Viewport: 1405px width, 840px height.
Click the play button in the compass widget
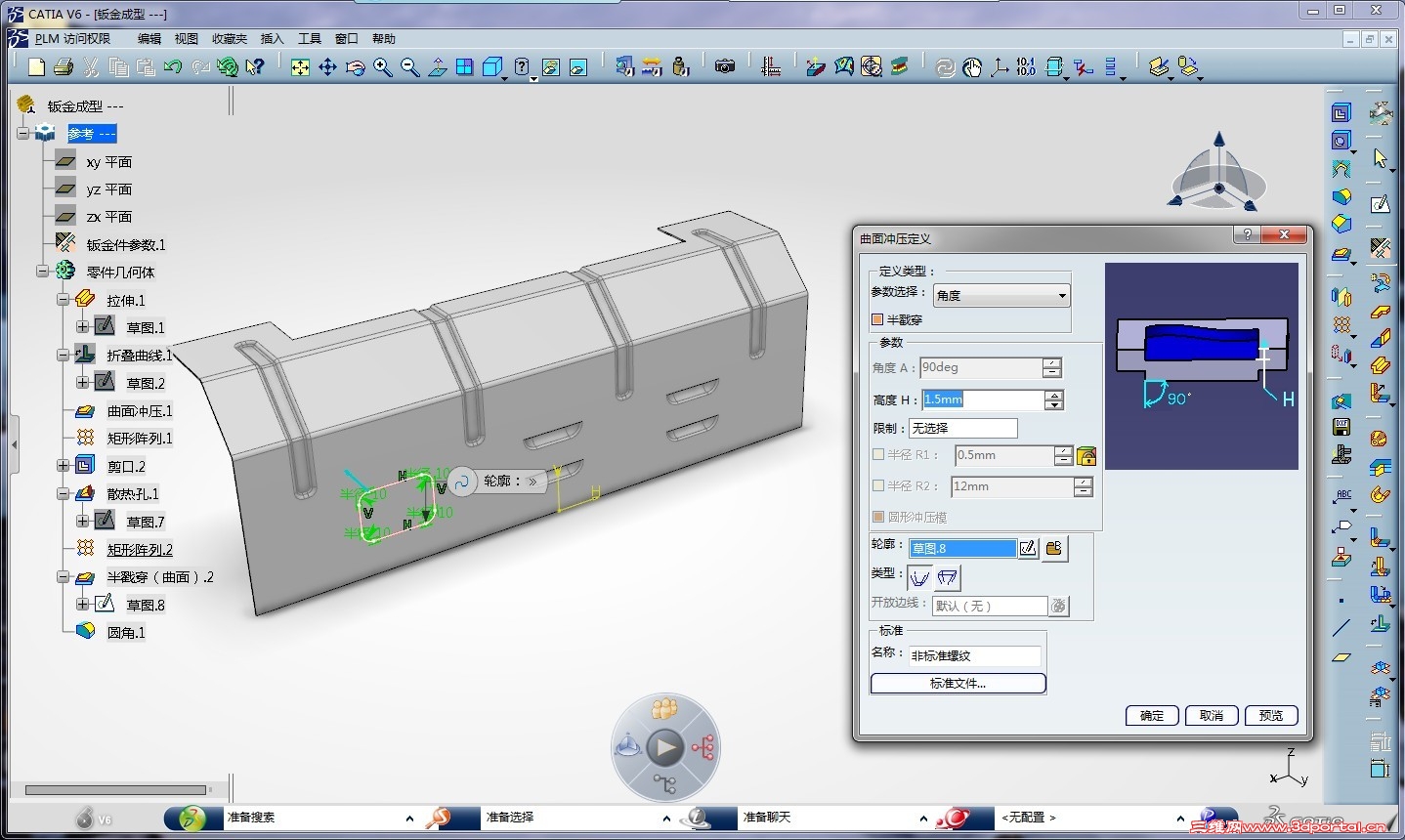click(665, 748)
